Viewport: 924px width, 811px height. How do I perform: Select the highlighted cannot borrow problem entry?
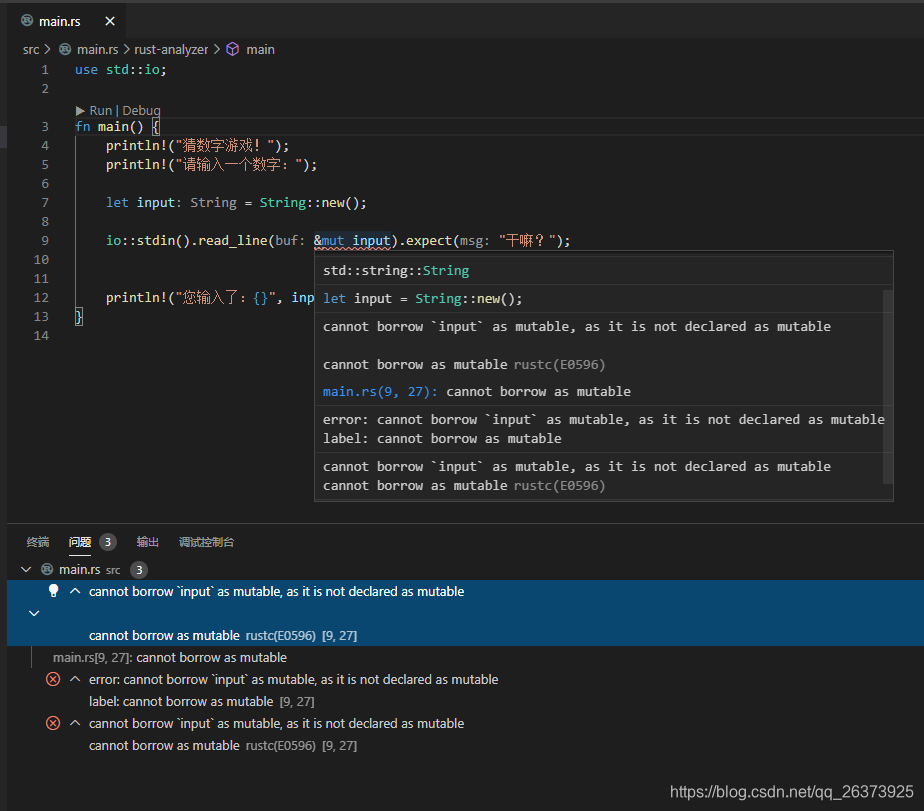466,613
